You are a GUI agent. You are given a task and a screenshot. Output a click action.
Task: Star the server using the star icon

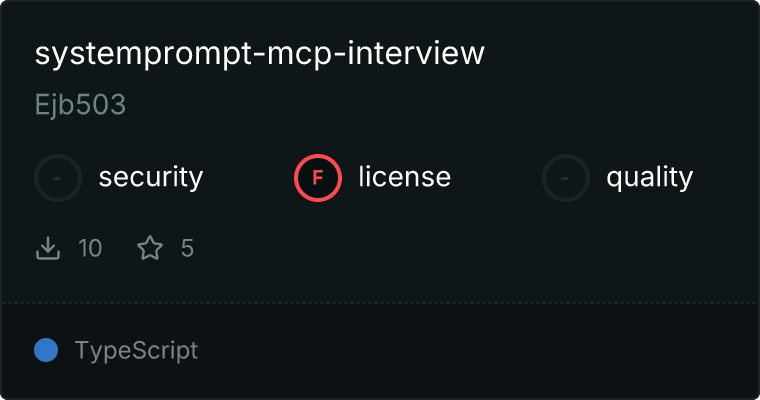pos(150,248)
